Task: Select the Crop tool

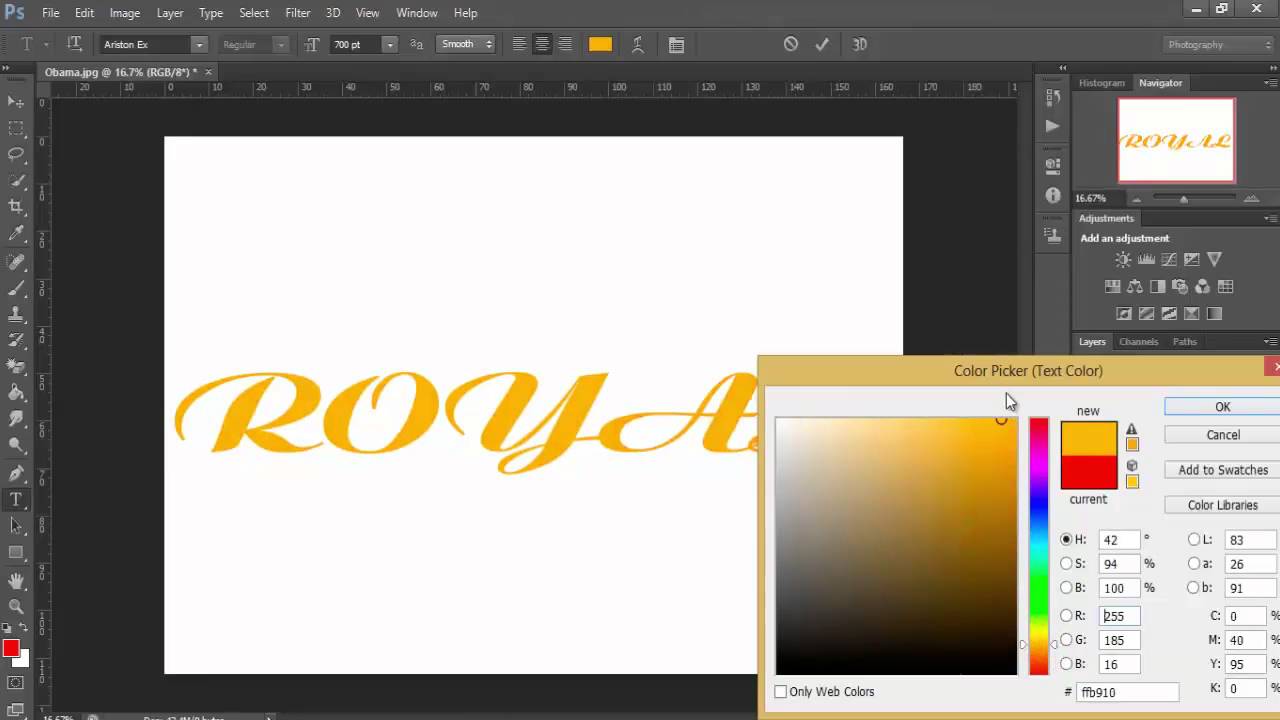Action: coord(16,206)
